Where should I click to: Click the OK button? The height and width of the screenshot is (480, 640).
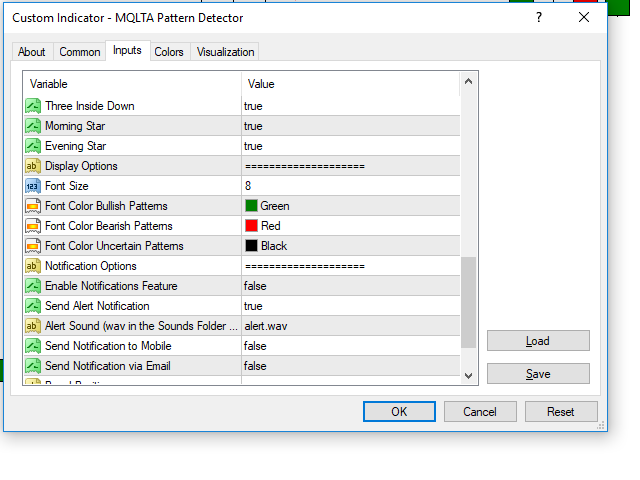pyautogui.click(x=399, y=412)
